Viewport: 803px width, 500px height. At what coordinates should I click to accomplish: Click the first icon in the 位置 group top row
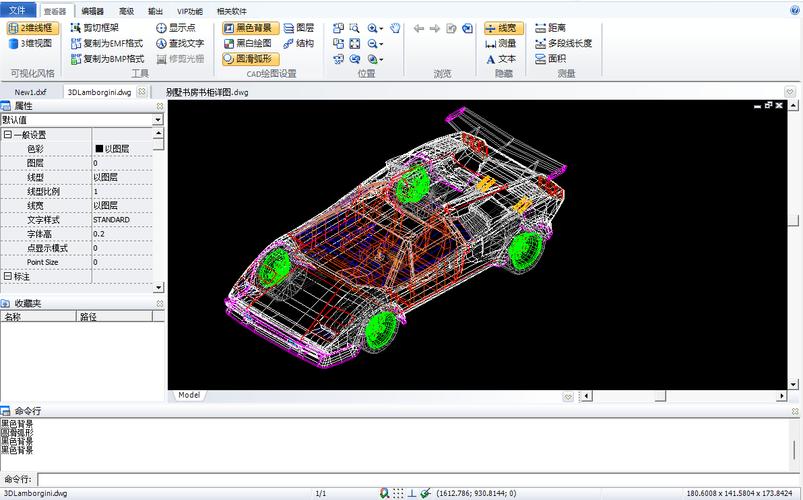tap(339, 28)
